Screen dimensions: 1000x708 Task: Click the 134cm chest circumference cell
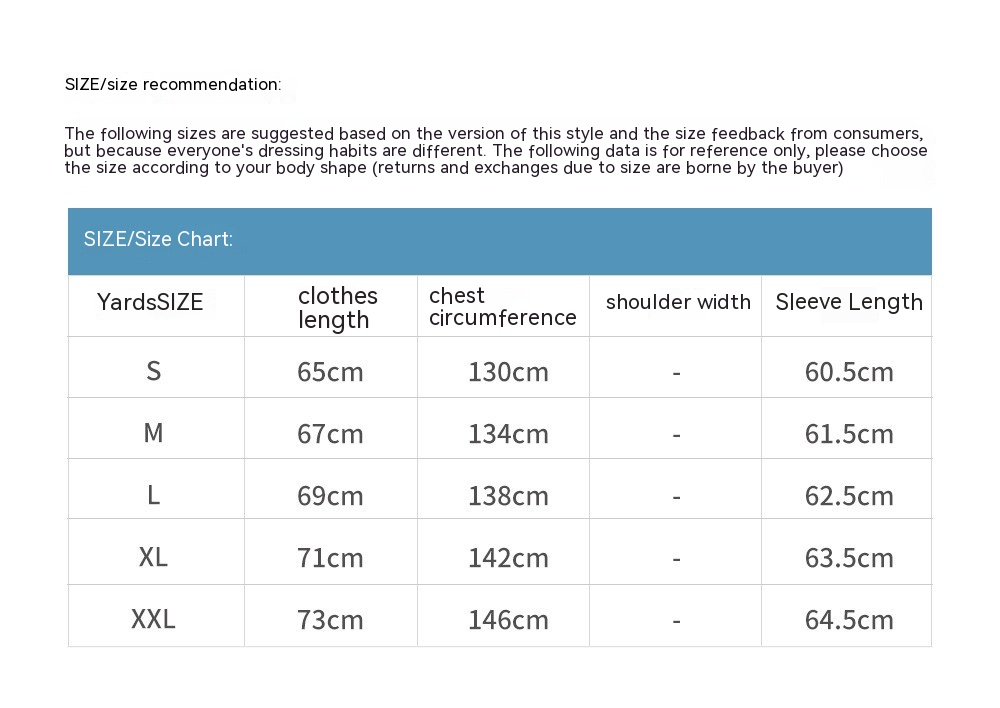(508, 434)
